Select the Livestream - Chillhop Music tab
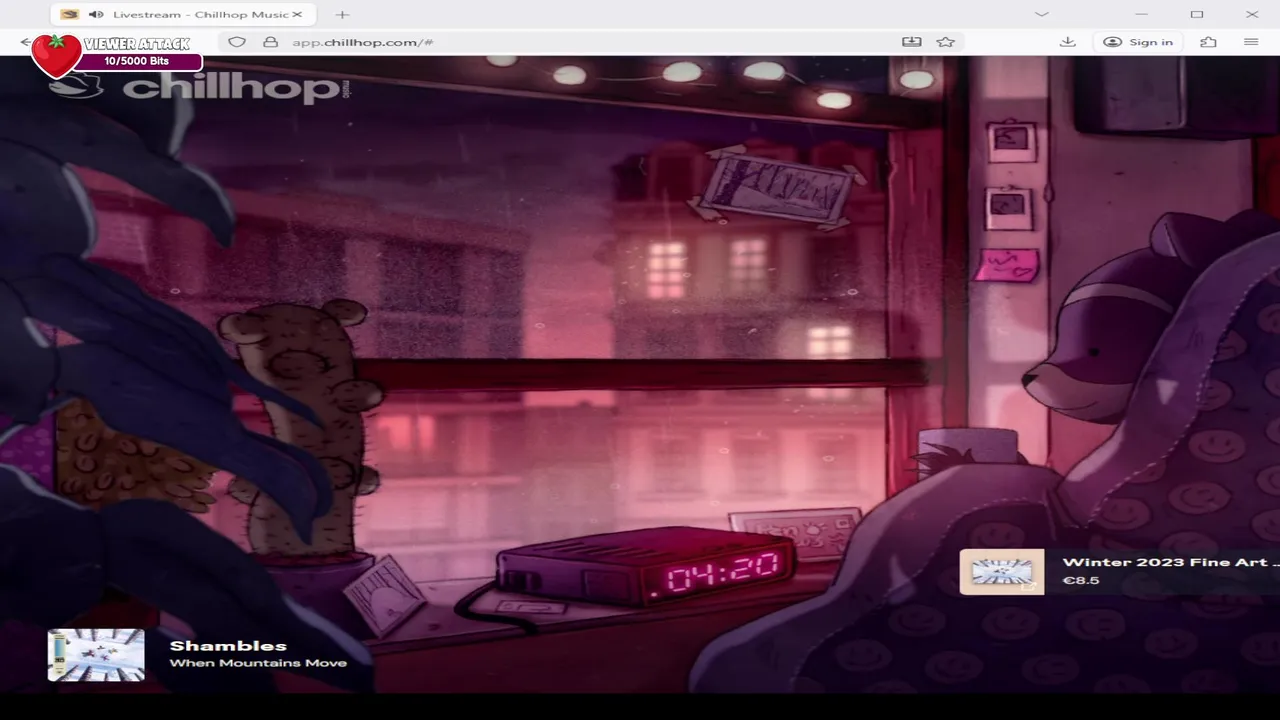Viewport: 1280px width, 720px height. [x=181, y=15]
